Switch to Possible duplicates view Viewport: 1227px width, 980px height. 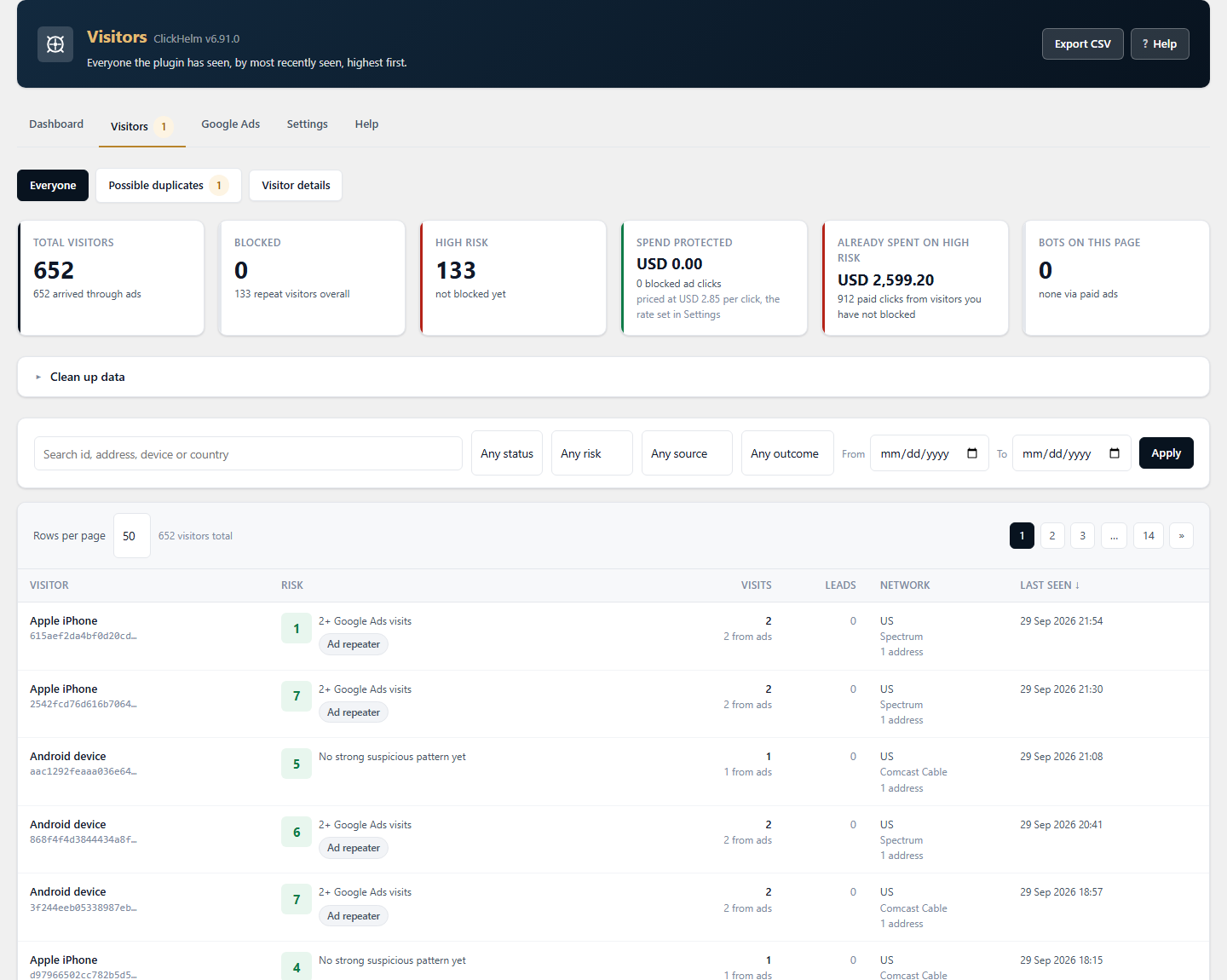(x=169, y=186)
